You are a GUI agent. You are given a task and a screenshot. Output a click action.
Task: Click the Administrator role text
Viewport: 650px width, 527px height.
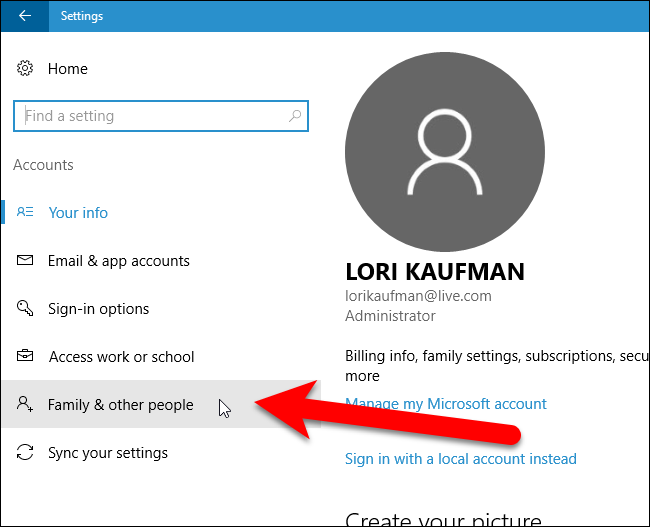tap(390, 316)
